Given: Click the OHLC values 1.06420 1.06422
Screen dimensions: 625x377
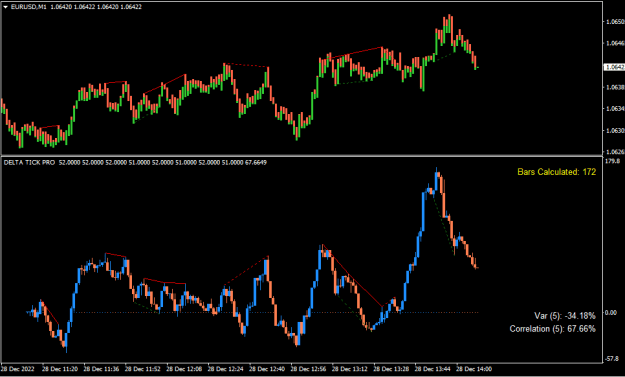Looking at the screenshot, I should [x=96, y=7].
